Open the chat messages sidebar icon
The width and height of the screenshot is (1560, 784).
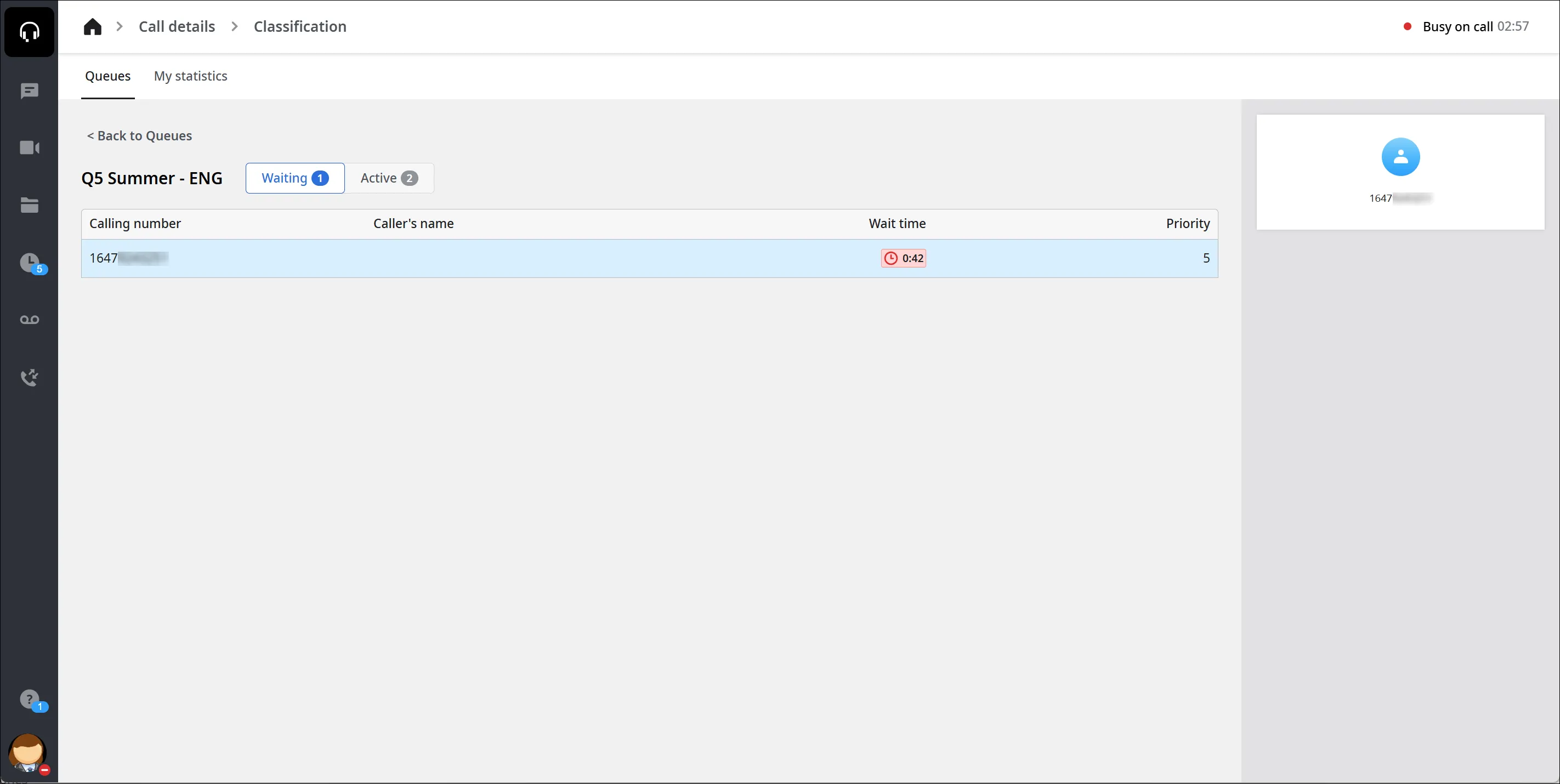coord(29,91)
